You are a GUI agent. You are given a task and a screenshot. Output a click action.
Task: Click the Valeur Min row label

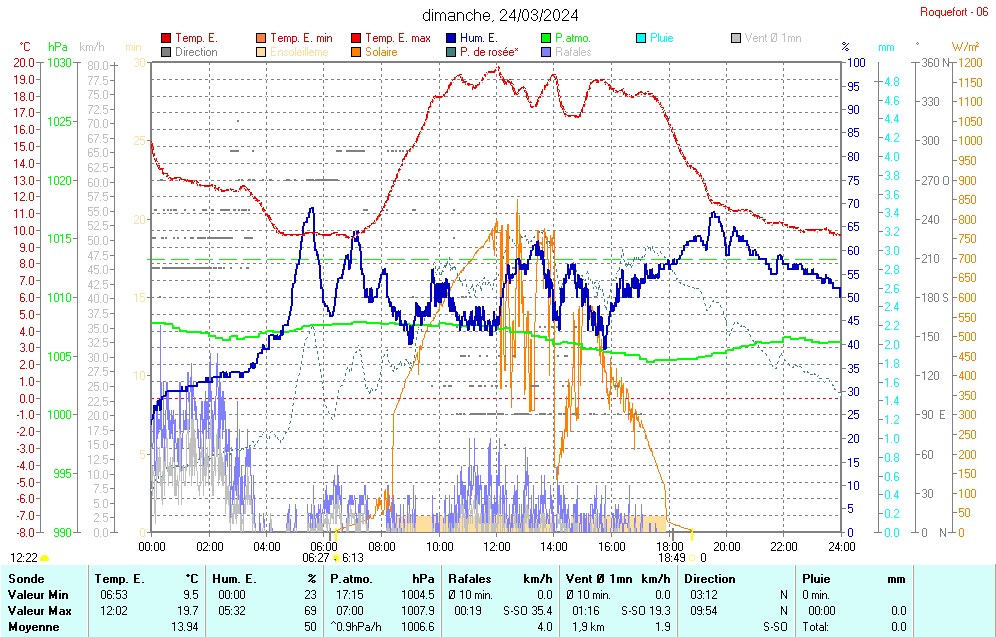point(38,595)
